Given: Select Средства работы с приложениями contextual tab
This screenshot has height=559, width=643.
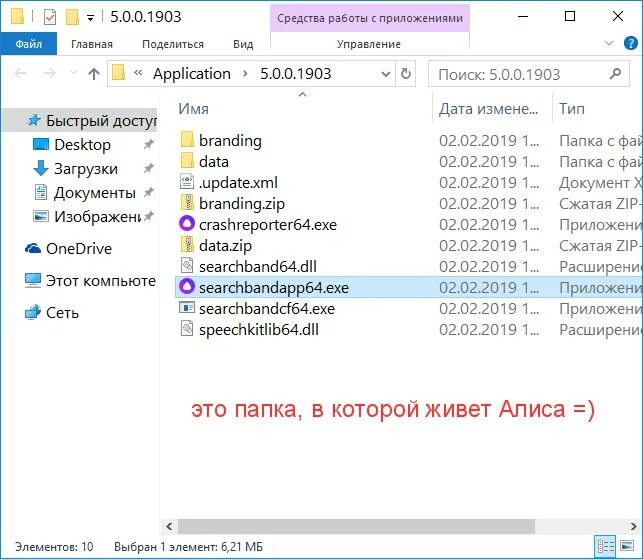Looking at the screenshot, I should (369, 18).
